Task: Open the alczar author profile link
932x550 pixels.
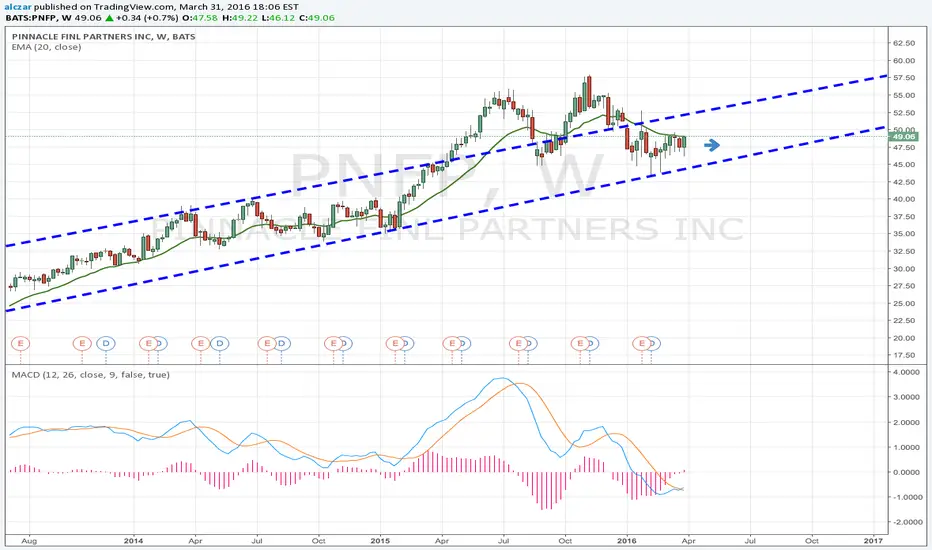Action: [x=17, y=7]
